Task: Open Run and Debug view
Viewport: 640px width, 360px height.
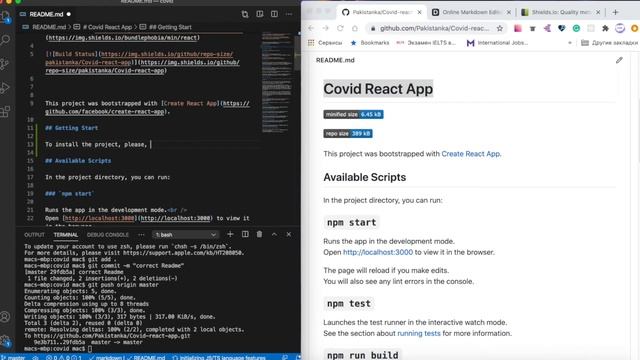Action: [5, 88]
